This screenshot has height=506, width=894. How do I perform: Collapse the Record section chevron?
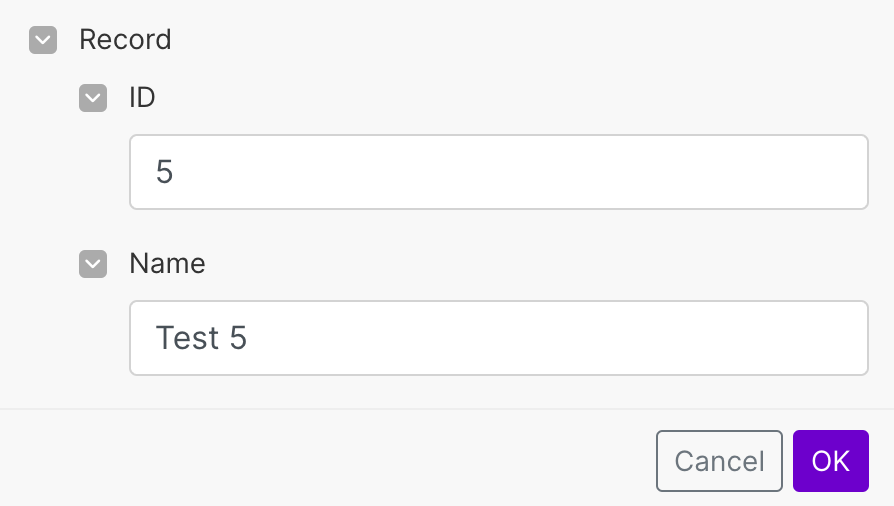pyautogui.click(x=43, y=40)
